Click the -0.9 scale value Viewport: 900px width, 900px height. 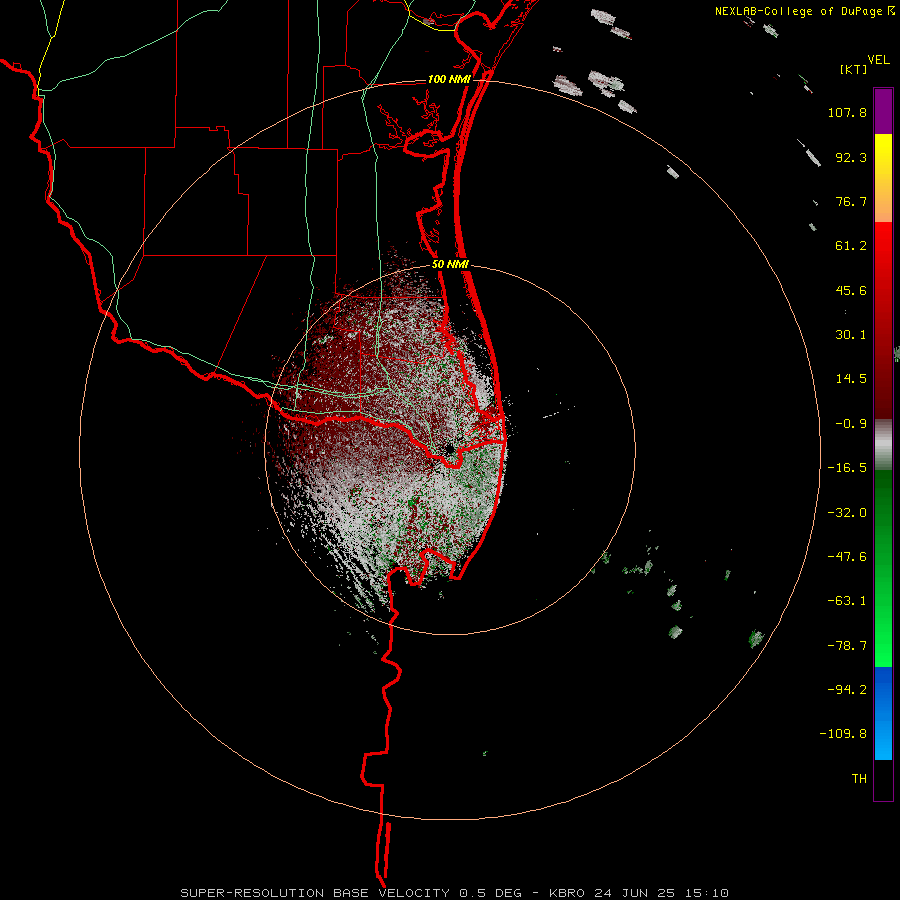point(851,424)
